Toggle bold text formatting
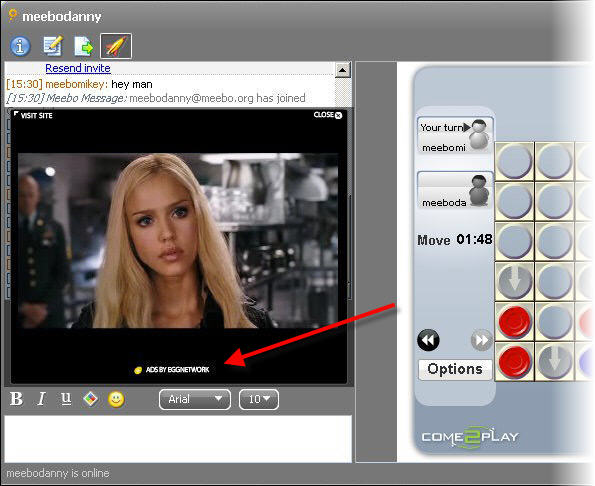This screenshot has height=486, width=595. tap(16, 399)
